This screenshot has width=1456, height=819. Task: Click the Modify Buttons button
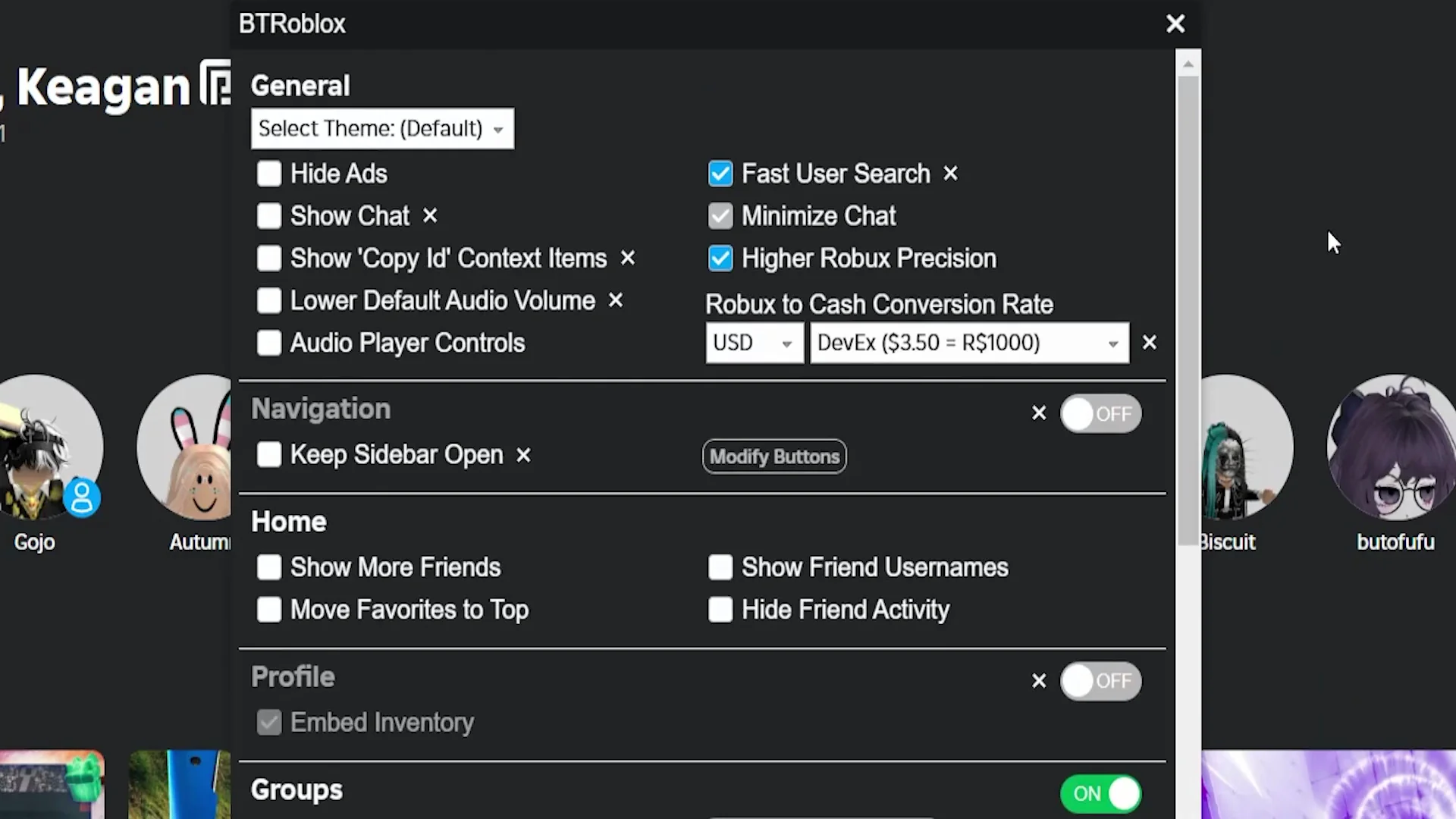(774, 457)
